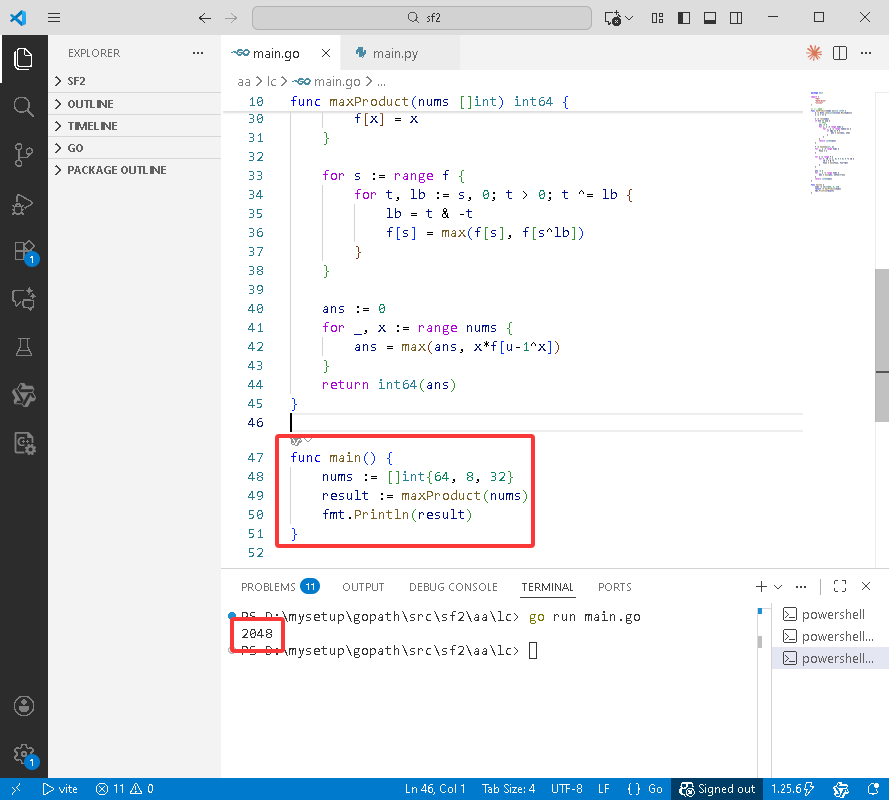Image resolution: width=889 pixels, height=800 pixels.
Task: Toggle the Primary Side Bar
Action: pos(684,18)
